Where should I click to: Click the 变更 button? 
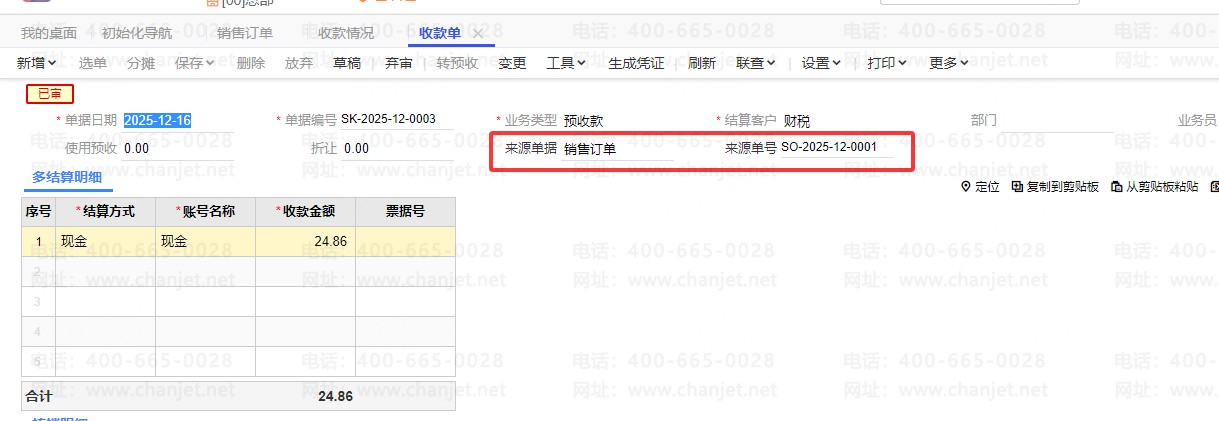pyautogui.click(x=512, y=63)
